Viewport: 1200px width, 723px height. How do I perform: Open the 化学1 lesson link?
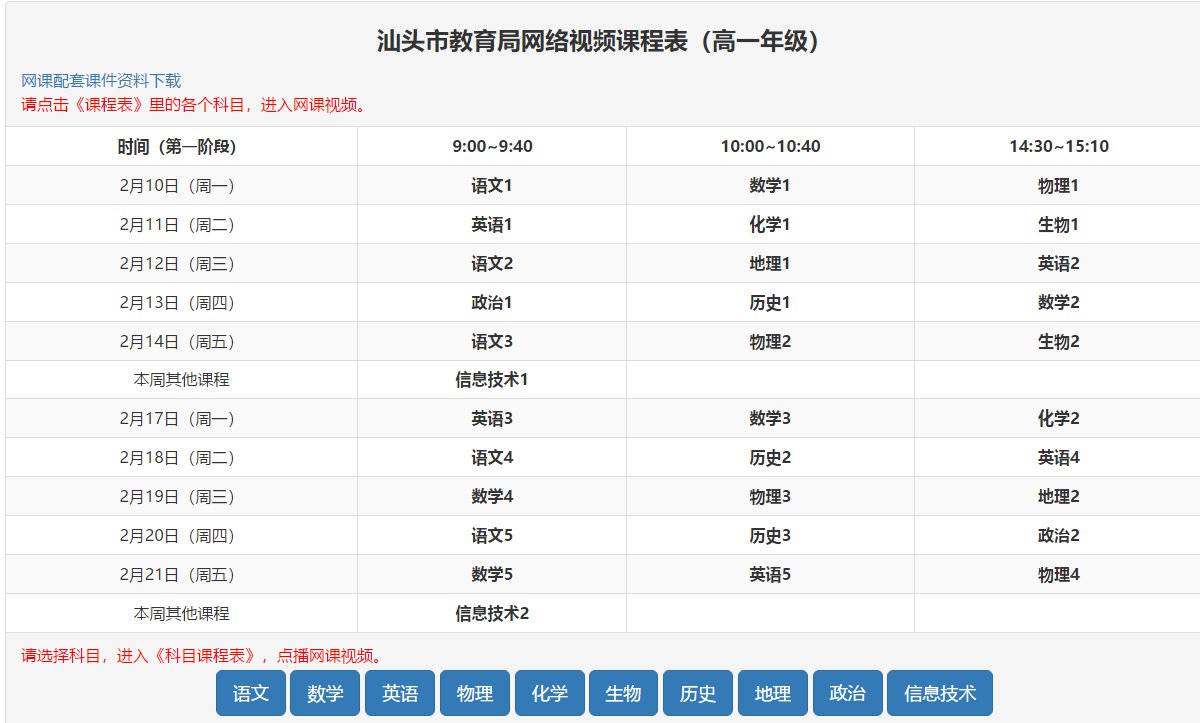770,225
